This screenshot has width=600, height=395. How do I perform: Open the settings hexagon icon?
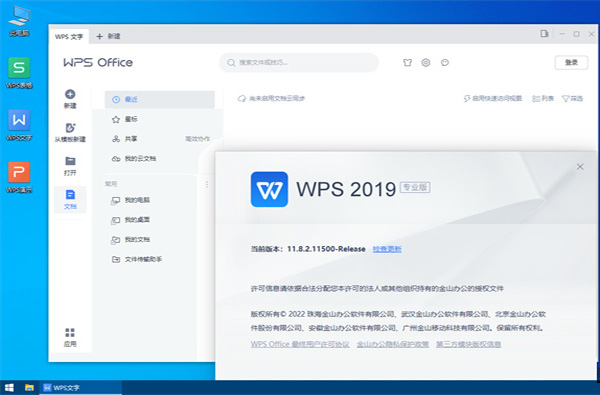click(x=426, y=62)
